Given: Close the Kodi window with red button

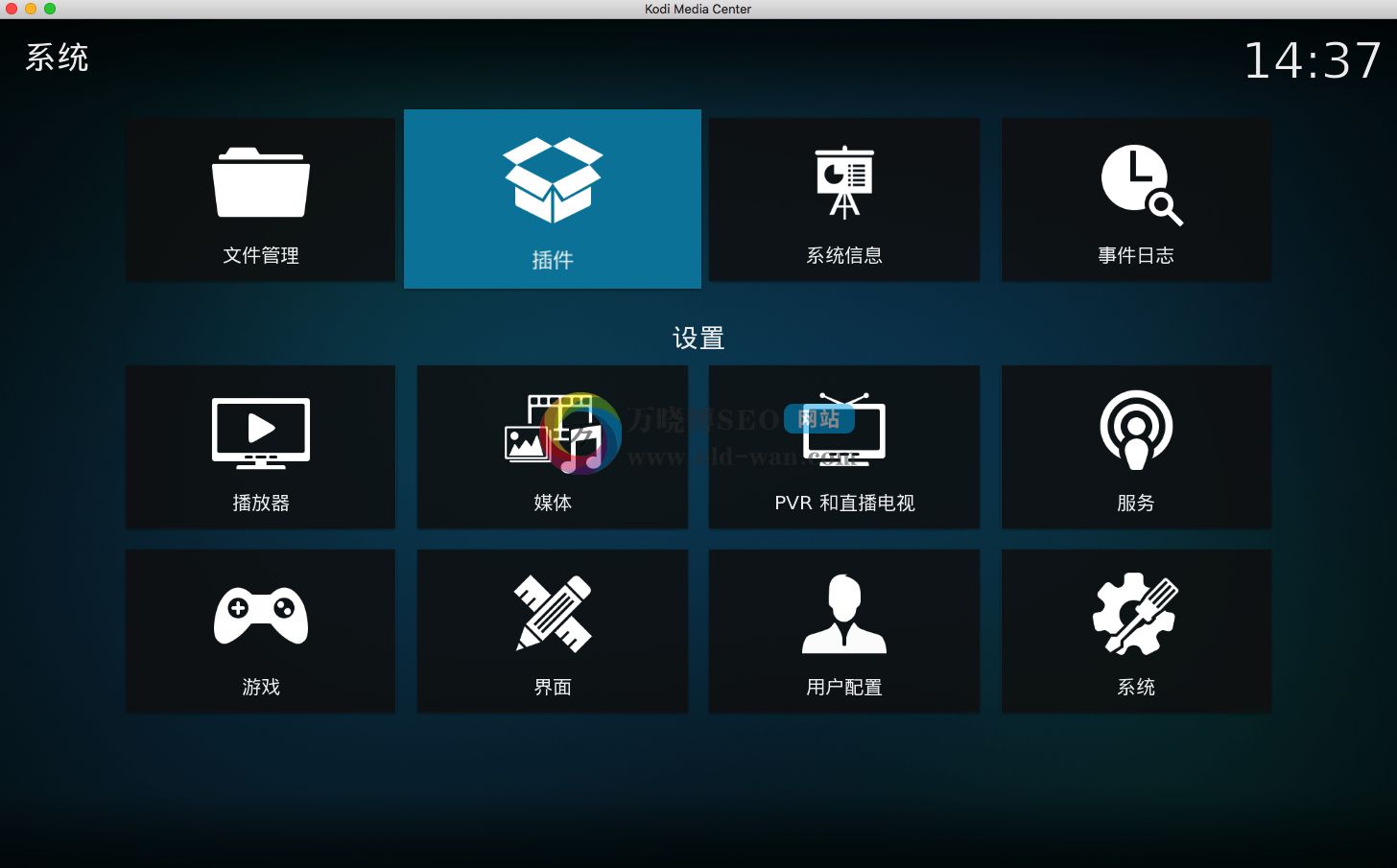Looking at the screenshot, I should point(12,9).
